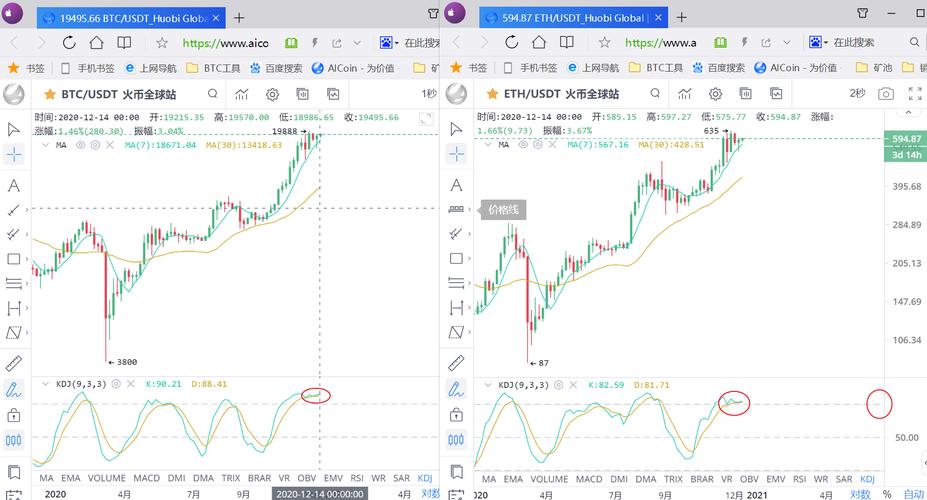This screenshot has height=500, width=927.
Task: Open the 2秒 refresh interval dropdown
Action: pyautogui.click(x=858, y=93)
